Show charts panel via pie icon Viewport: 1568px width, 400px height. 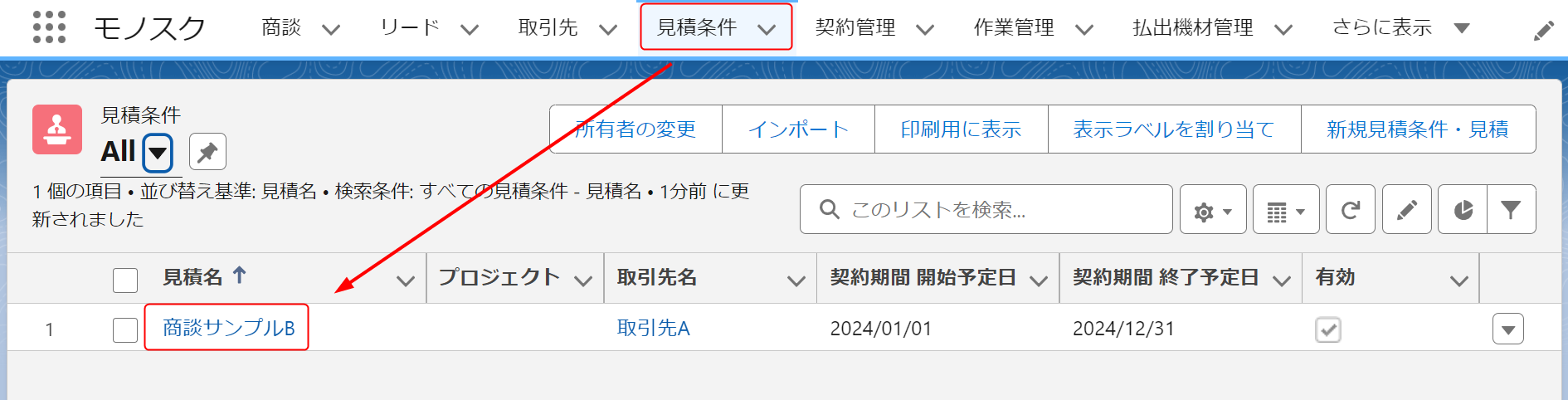click(1463, 210)
